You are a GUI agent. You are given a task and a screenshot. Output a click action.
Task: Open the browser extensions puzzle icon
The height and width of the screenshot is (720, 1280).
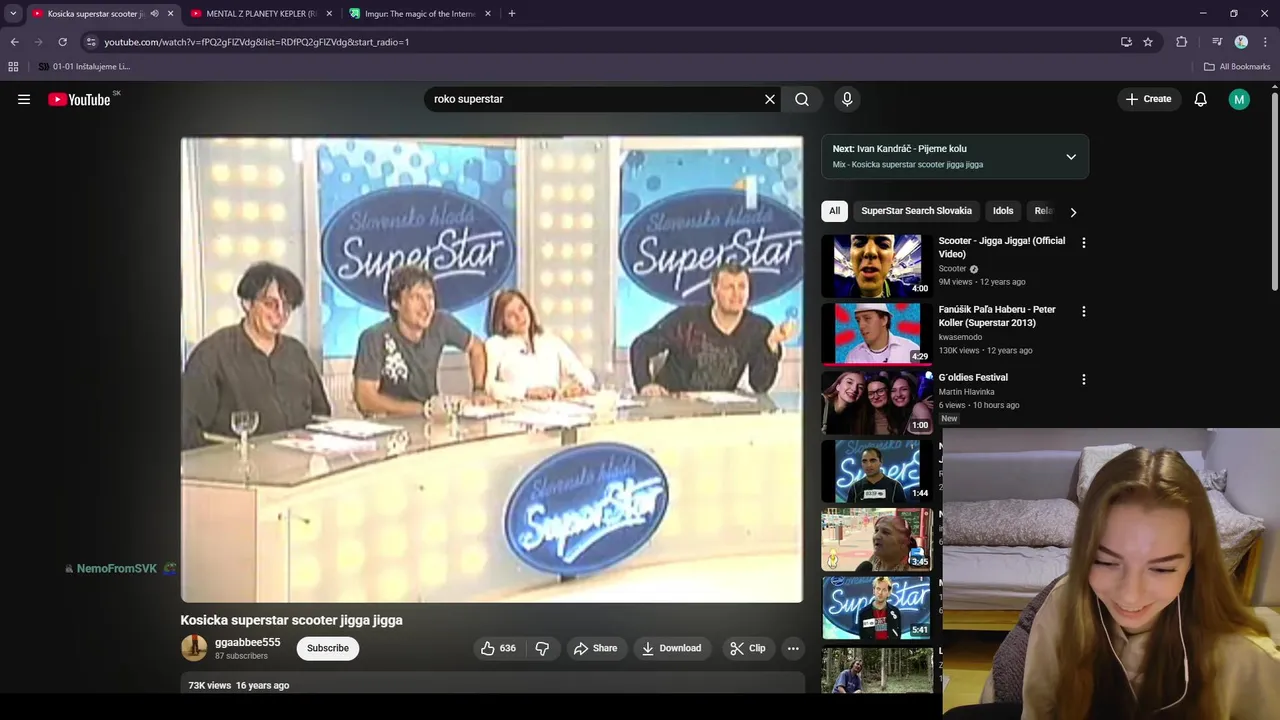(x=1182, y=42)
